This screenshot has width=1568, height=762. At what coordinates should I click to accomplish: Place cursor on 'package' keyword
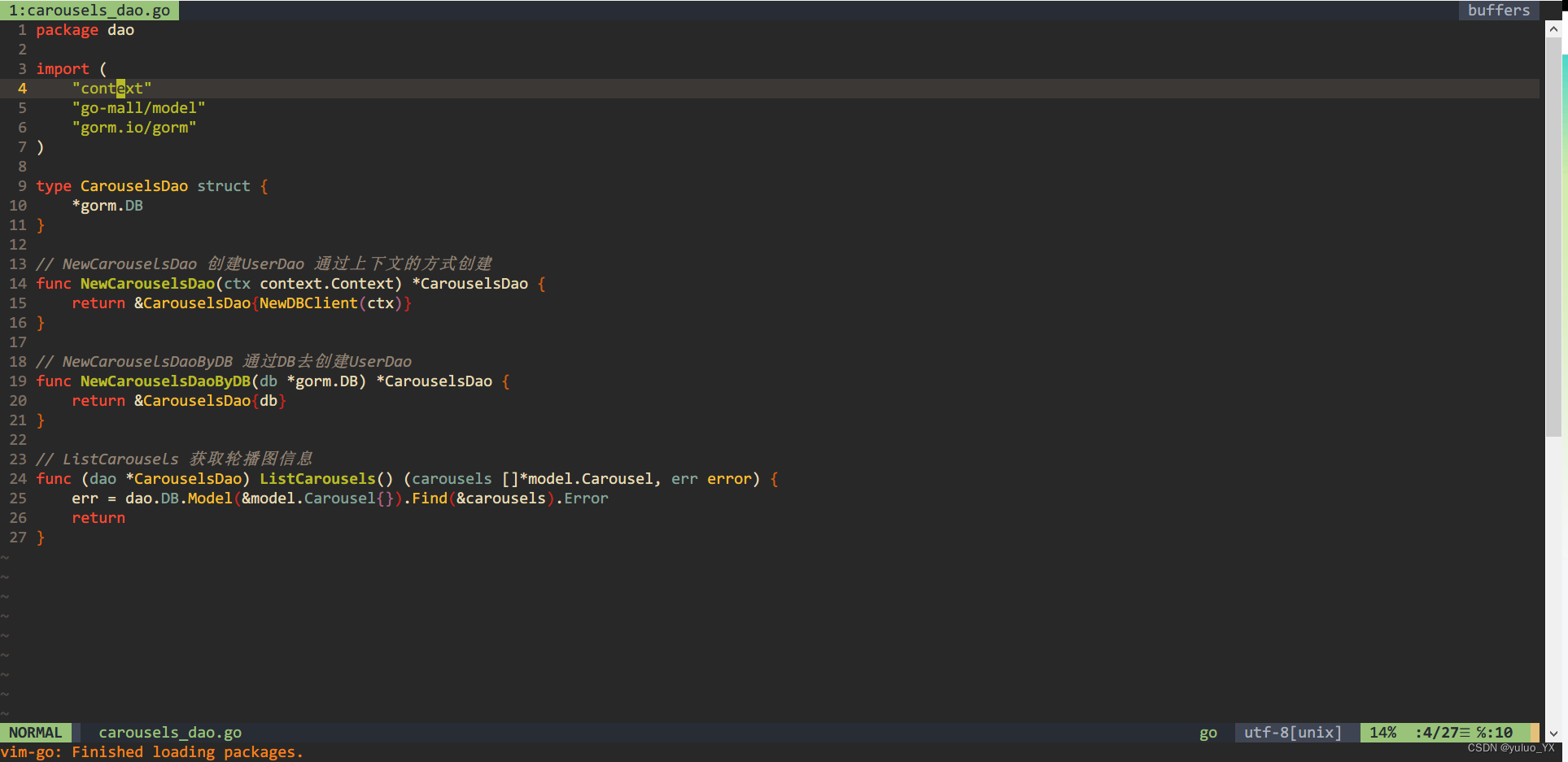67,30
